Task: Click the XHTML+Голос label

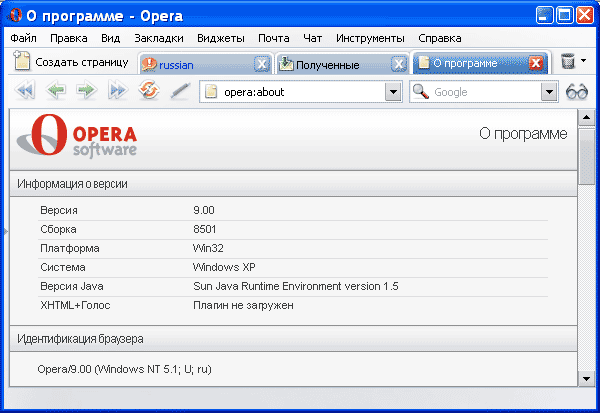Action: [x=75, y=305]
